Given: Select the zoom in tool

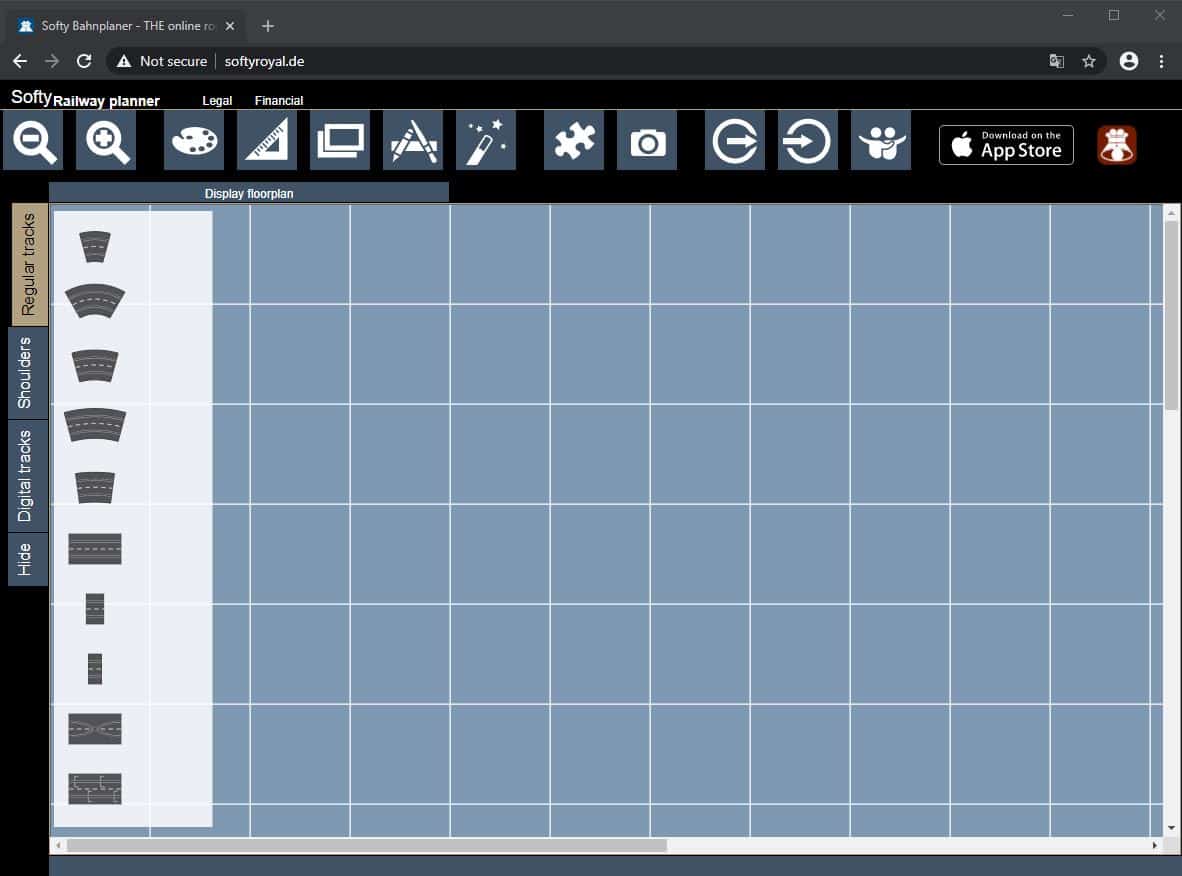Looking at the screenshot, I should (x=105, y=140).
